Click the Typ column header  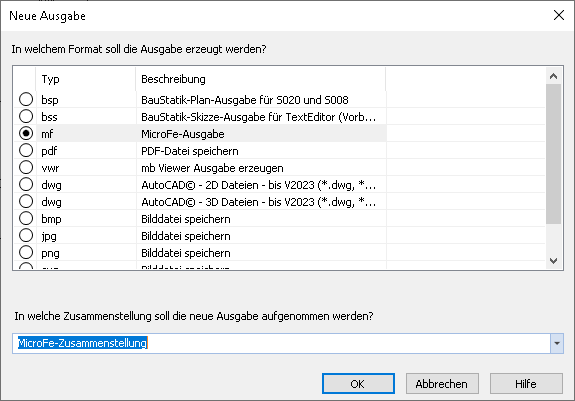[x=86, y=79]
